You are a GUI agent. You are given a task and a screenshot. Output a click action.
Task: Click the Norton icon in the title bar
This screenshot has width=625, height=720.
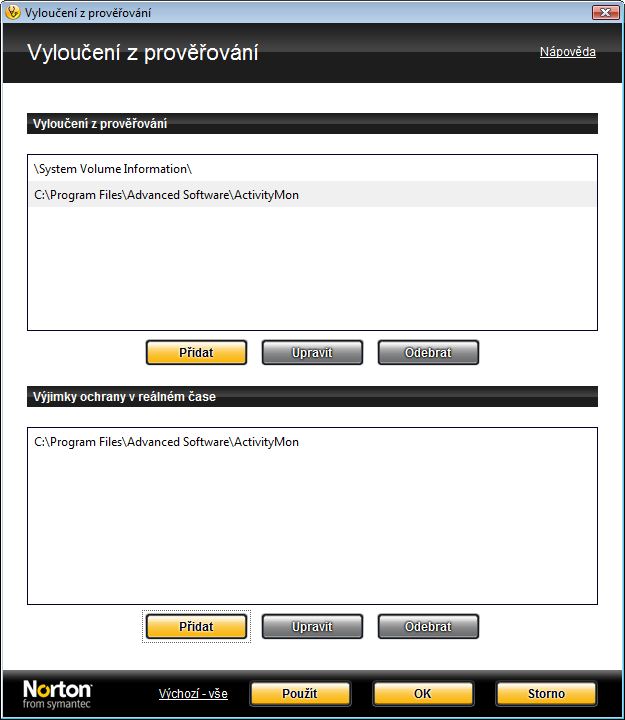[13, 12]
